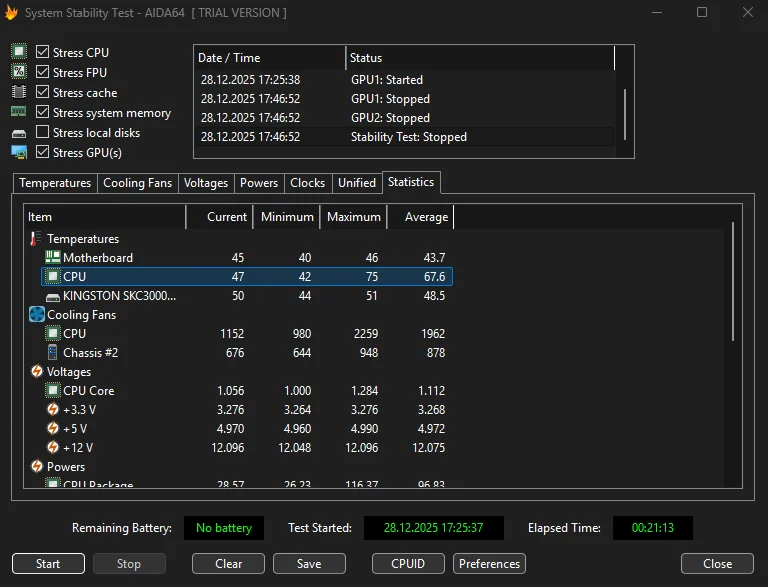The width and height of the screenshot is (768, 587).
Task: Click the +3.3 V bolt icon
Action: [x=52, y=409]
